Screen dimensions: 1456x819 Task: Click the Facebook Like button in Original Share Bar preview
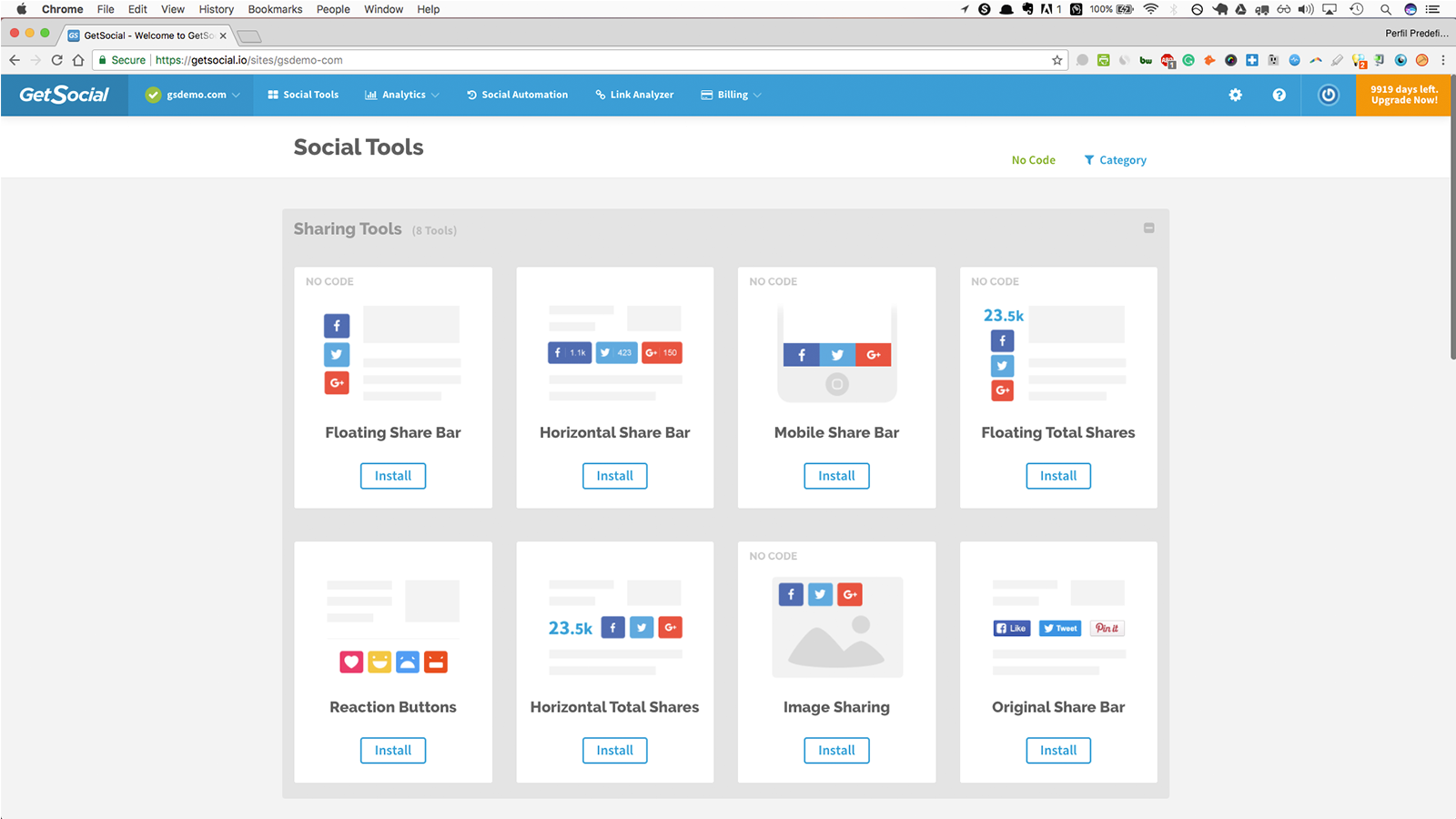pyautogui.click(x=1011, y=628)
